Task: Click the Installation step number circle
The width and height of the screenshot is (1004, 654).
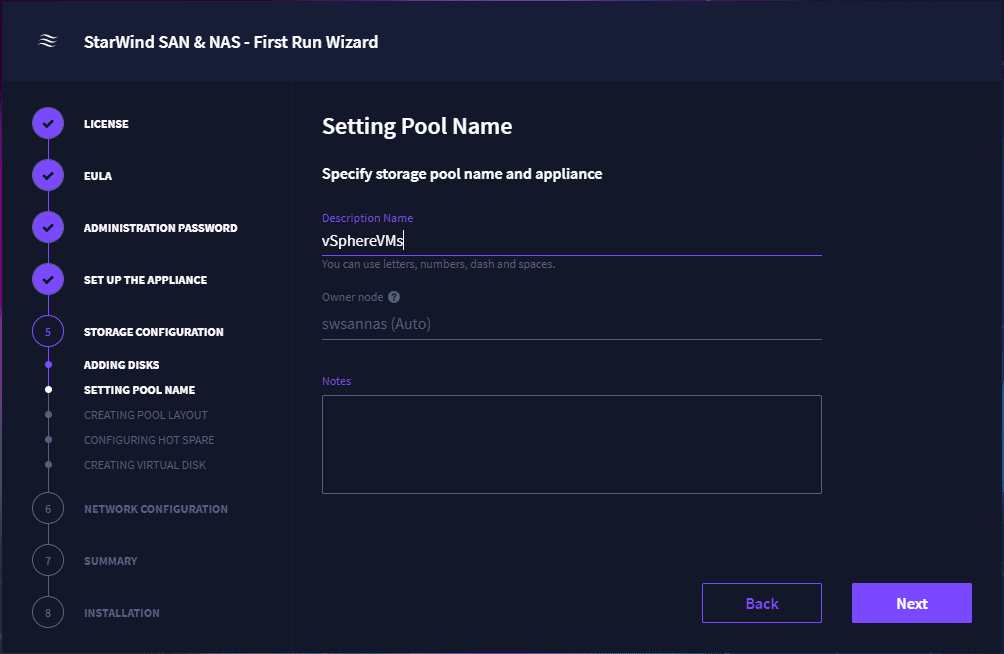Action: (x=47, y=612)
